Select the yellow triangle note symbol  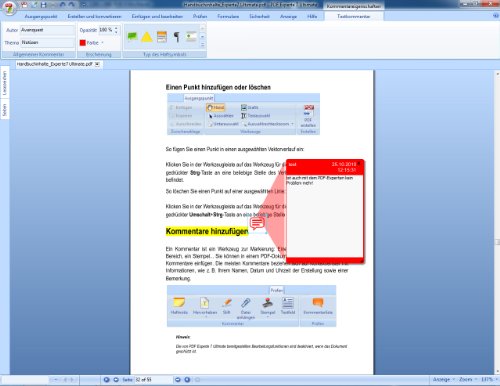pos(147,36)
